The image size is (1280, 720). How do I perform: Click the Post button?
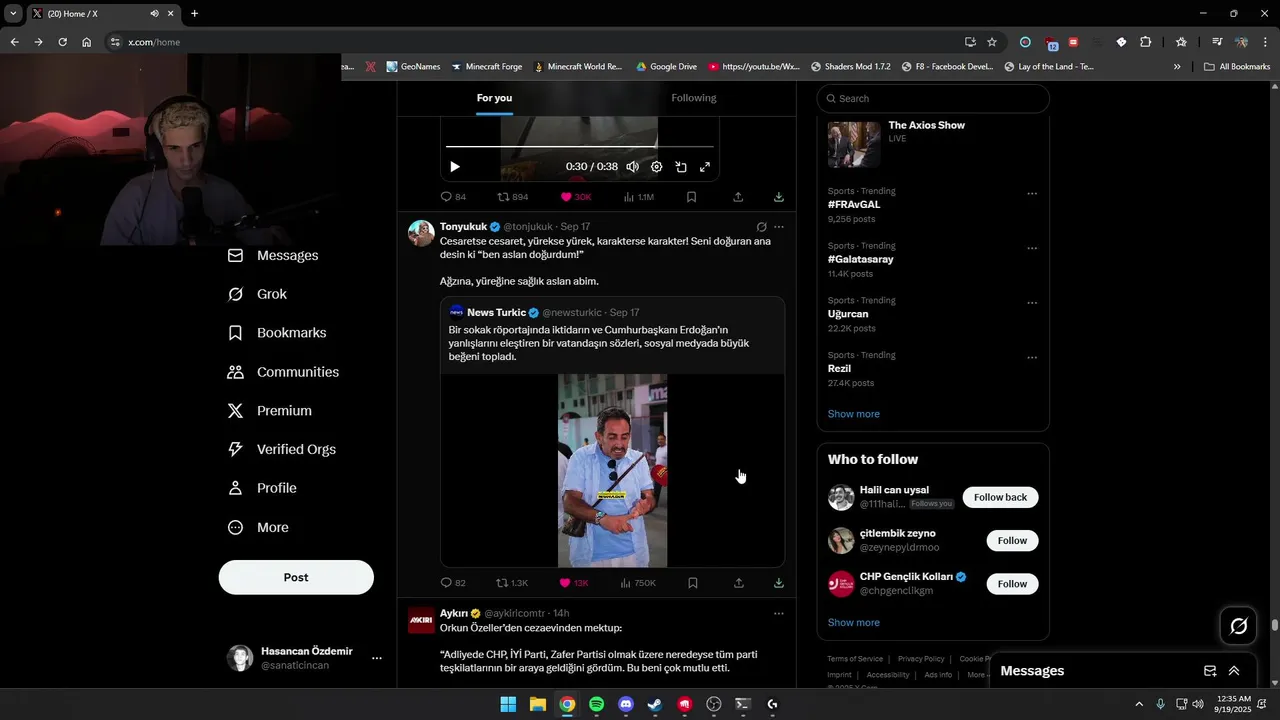coord(296,577)
